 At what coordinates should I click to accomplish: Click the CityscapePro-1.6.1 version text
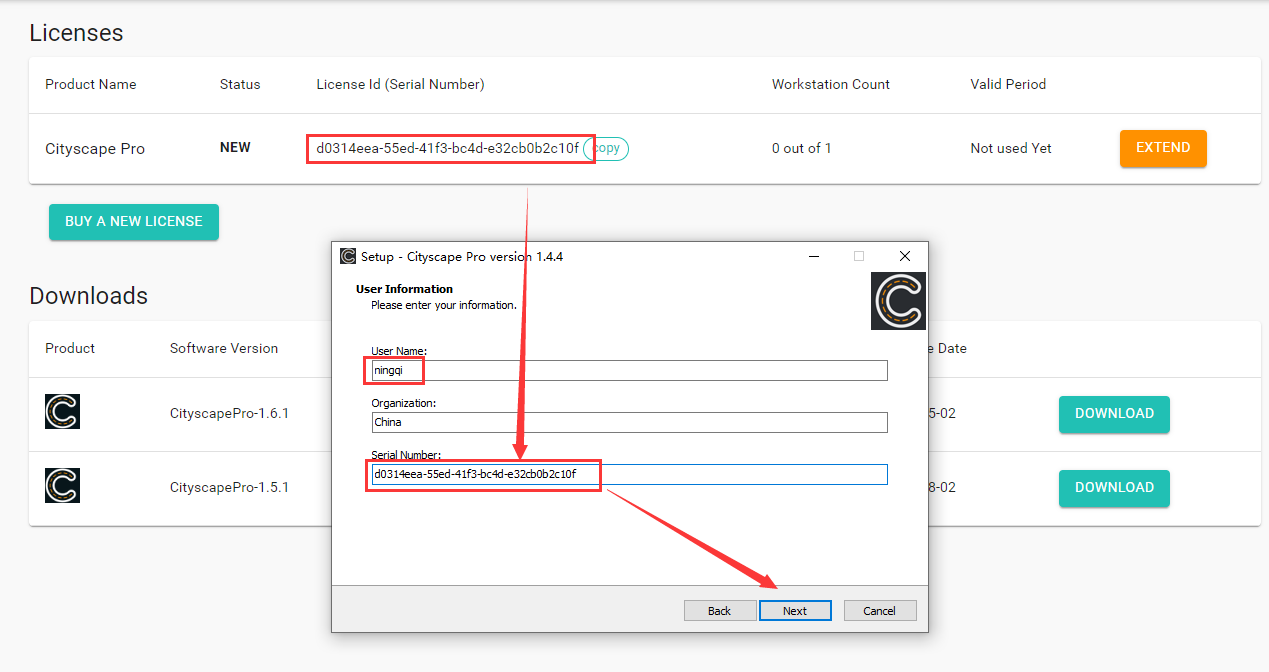(229, 413)
